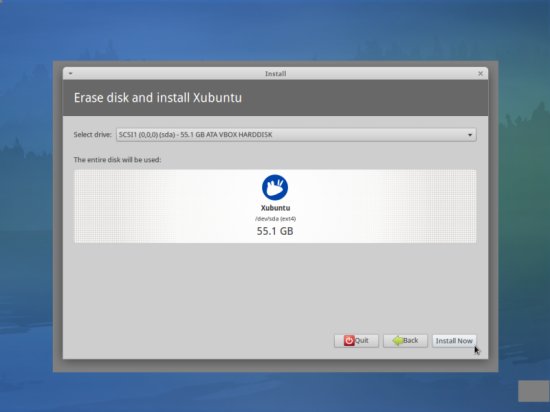Click the /dev/sda (ext4) device text
550x412 pixels.
[x=275, y=219]
